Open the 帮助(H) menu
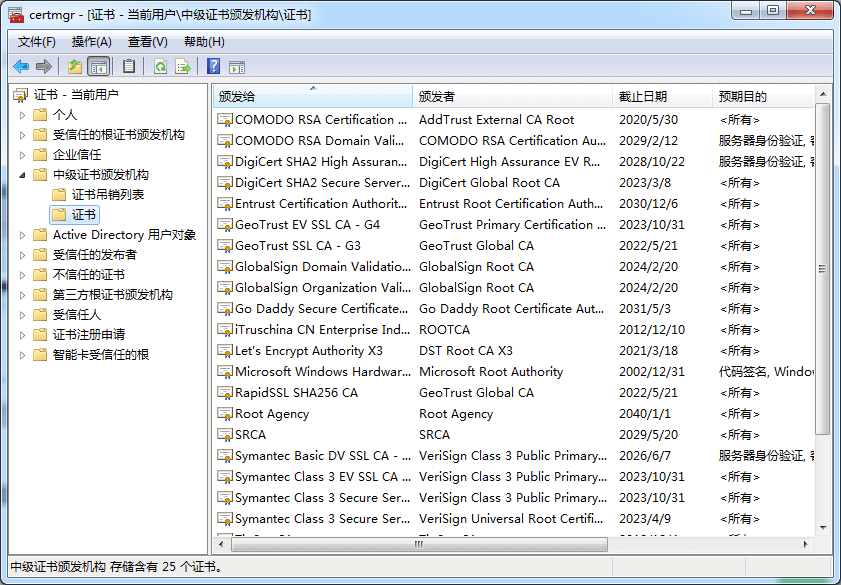The height and width of the screenshot is (585, 841). [x=204, y=42]
